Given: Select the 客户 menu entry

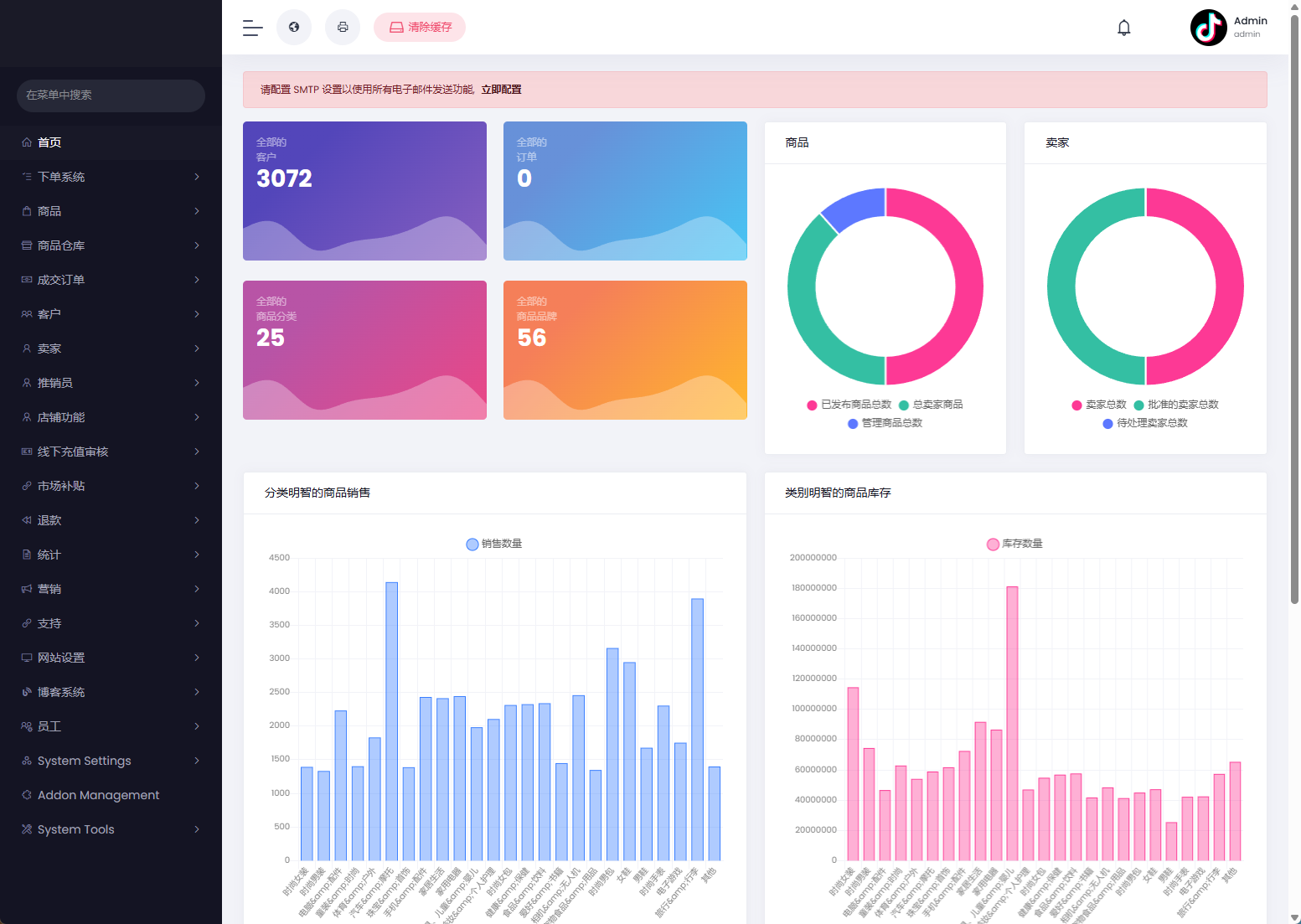Looking at the screenshot, I should tap(111, 314).
